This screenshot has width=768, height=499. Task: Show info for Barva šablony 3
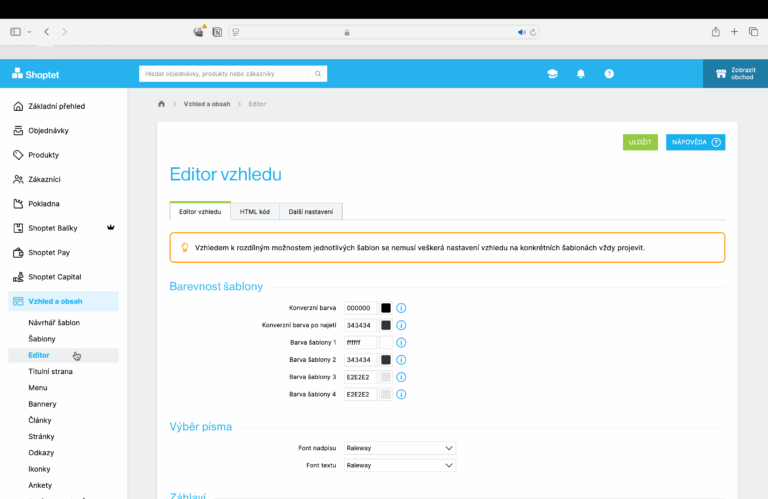coord(401,377)
